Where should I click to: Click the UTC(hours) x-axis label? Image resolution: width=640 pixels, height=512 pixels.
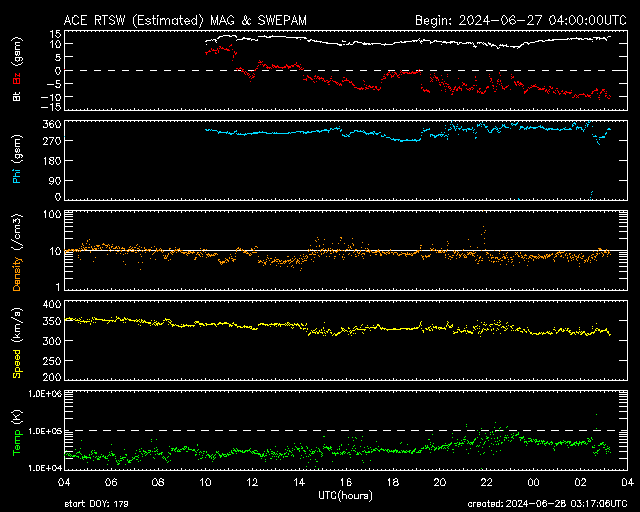coord(345,495)
